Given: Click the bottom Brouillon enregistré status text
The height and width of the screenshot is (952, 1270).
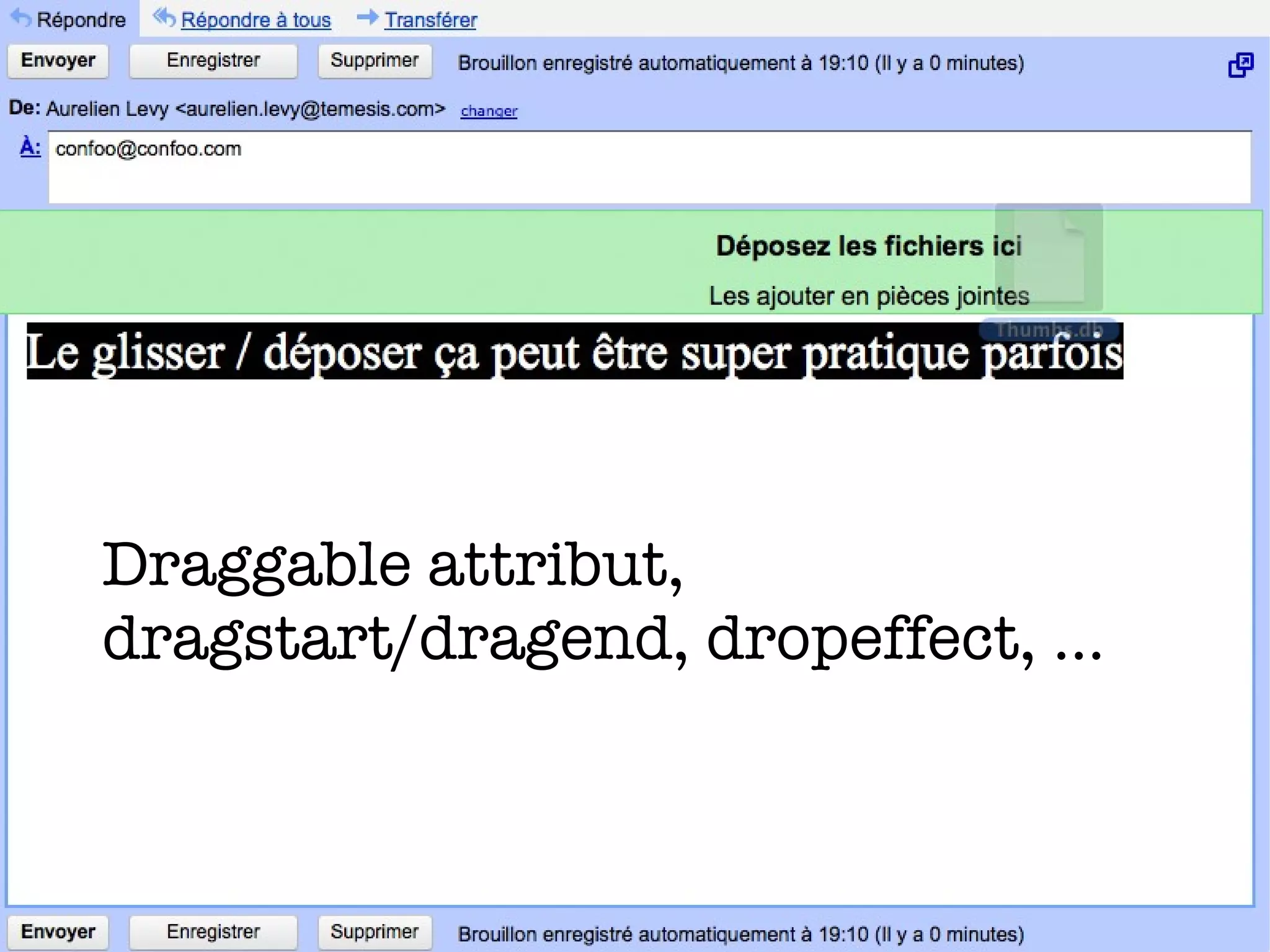Looking at the screenshot, I should tap(741, 934).
